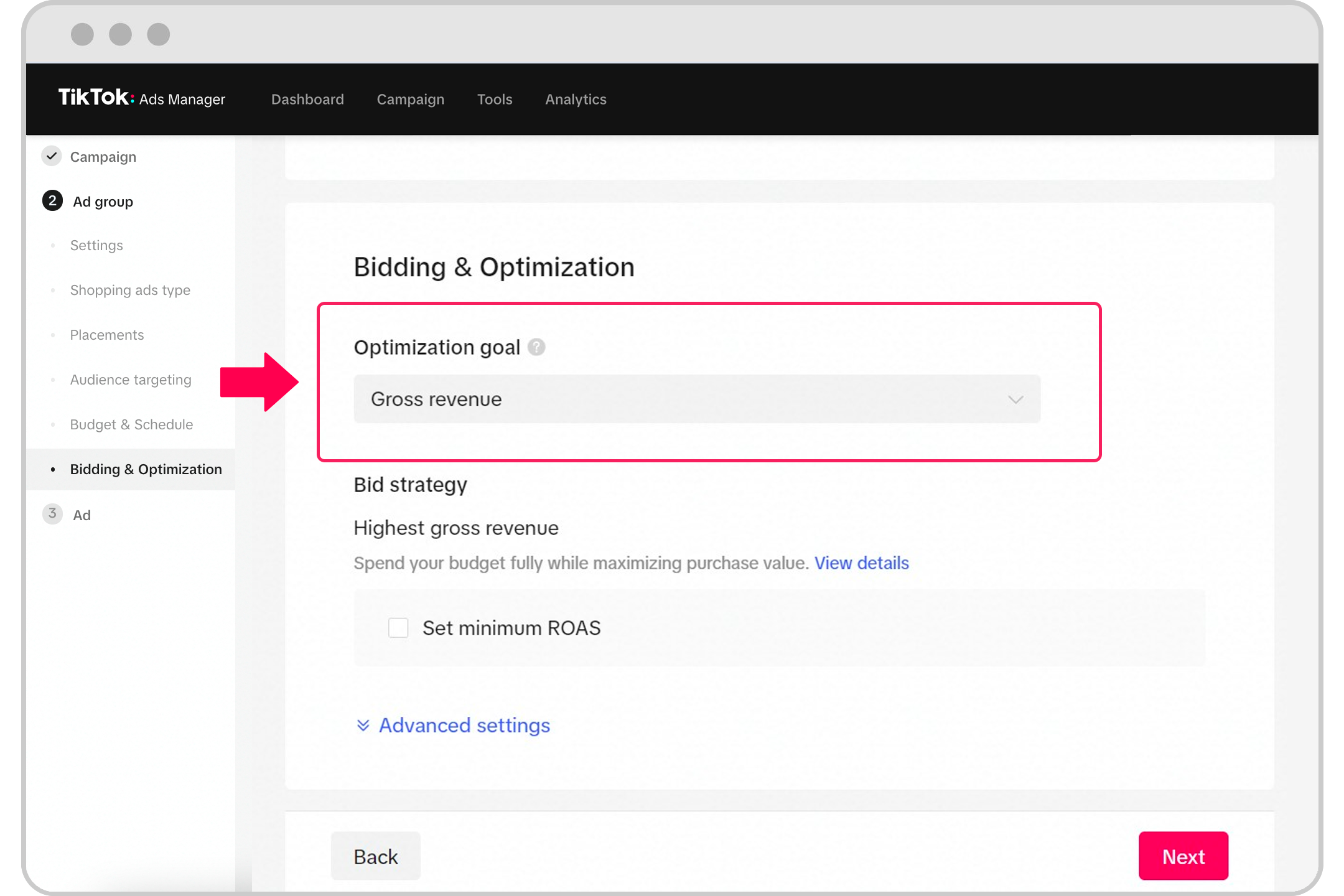Viewport: 1344px width, 896px height.
Task: Open the Analytics menu
Action: click(x=575, y=99)
